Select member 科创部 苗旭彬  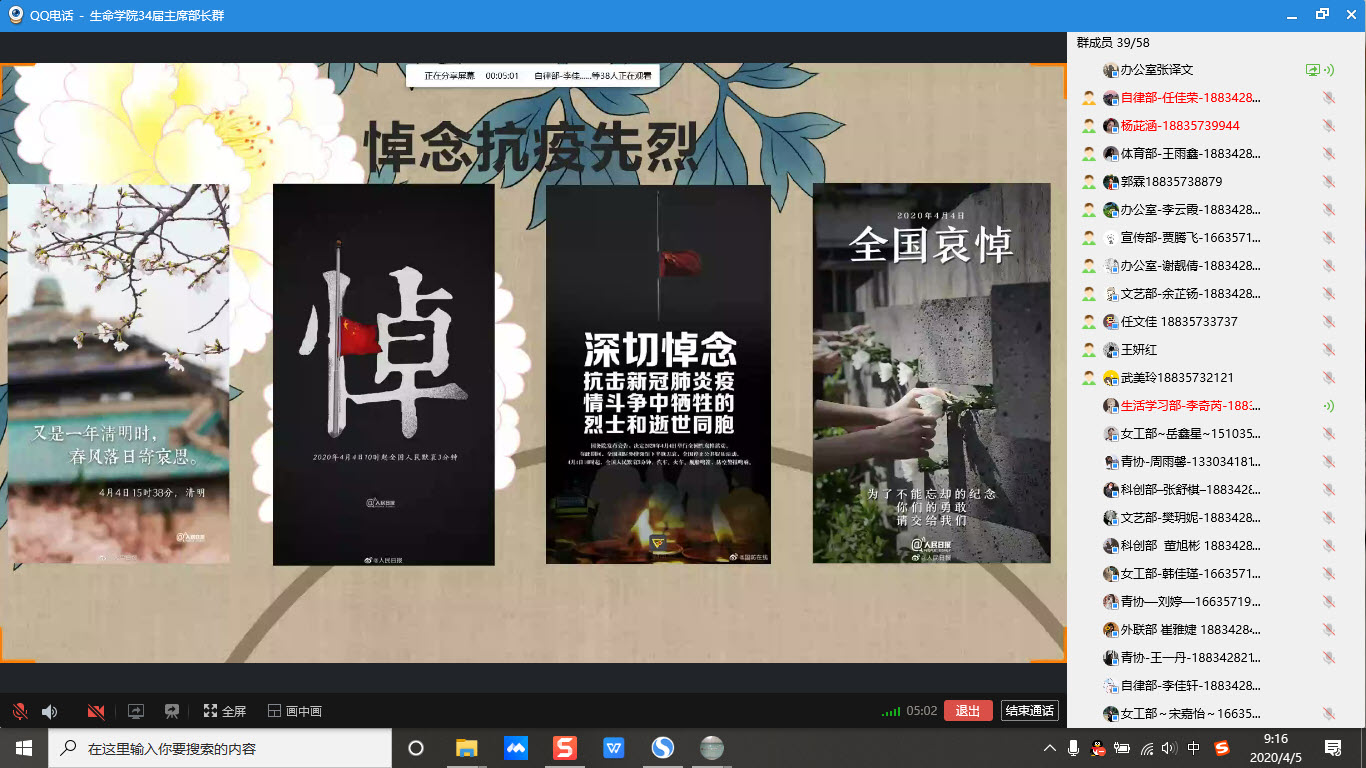(x=1190, y=546)
